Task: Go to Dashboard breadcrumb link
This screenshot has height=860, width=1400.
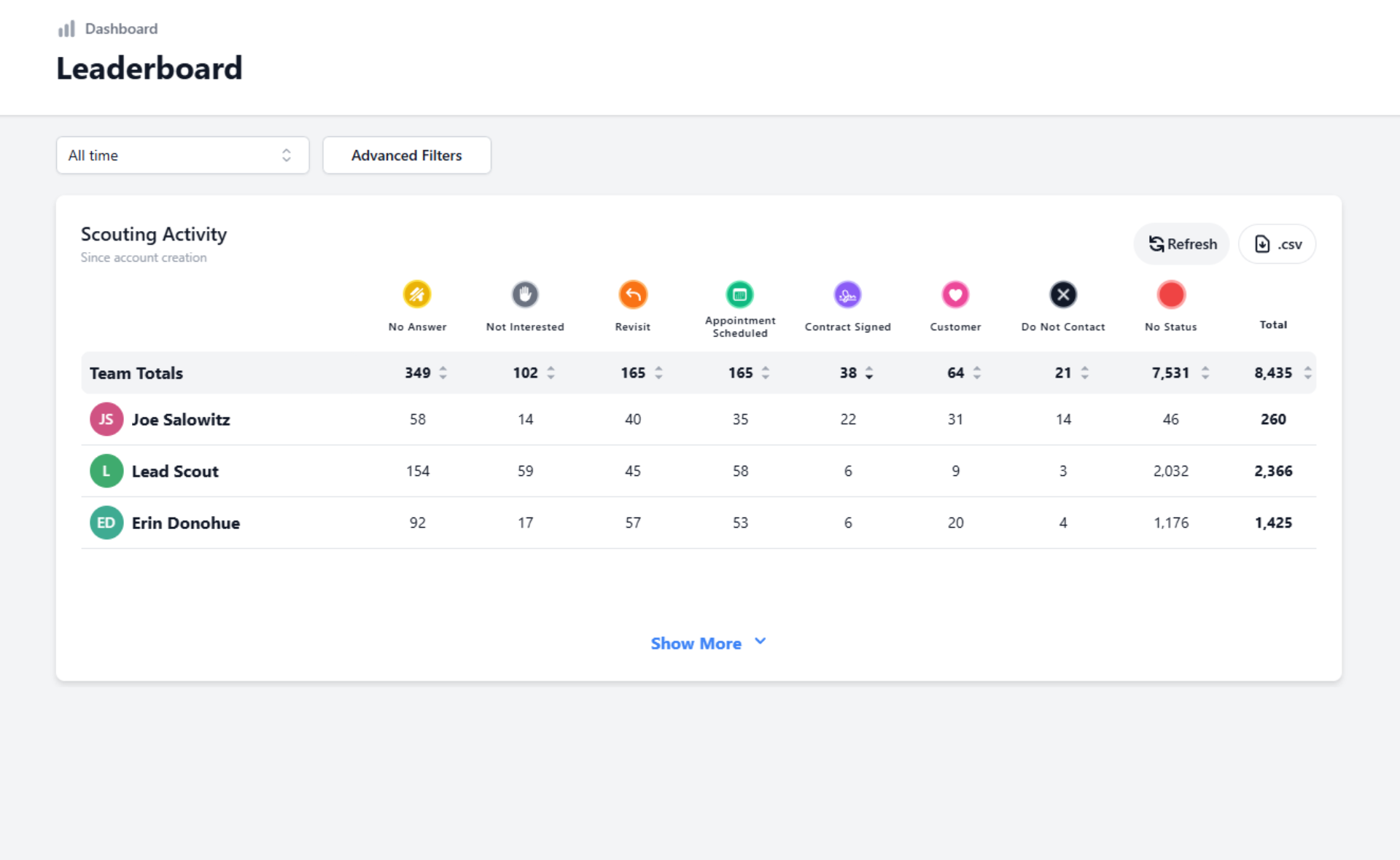Action: click(x=121, y=29)
